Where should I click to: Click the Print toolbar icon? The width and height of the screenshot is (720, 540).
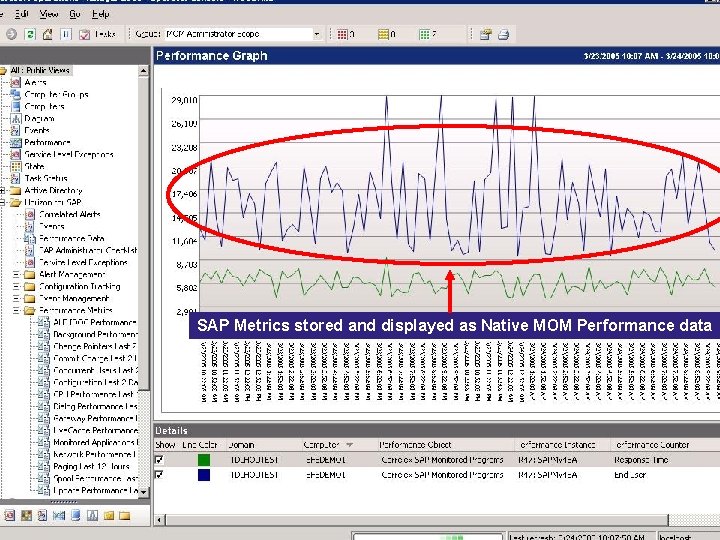[504, 34]
